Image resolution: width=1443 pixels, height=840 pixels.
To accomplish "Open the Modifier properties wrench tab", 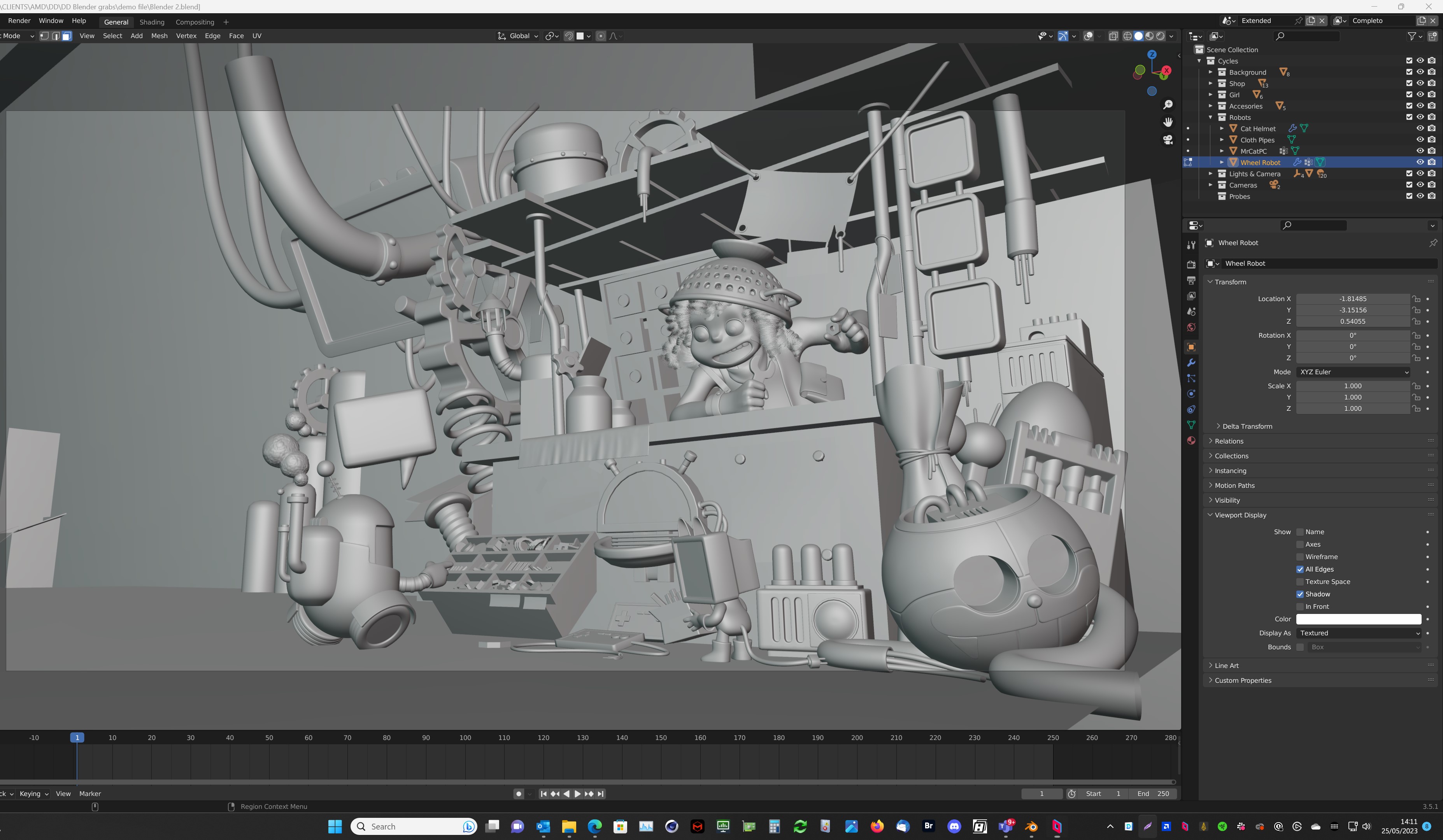I will coord(1191,363).
